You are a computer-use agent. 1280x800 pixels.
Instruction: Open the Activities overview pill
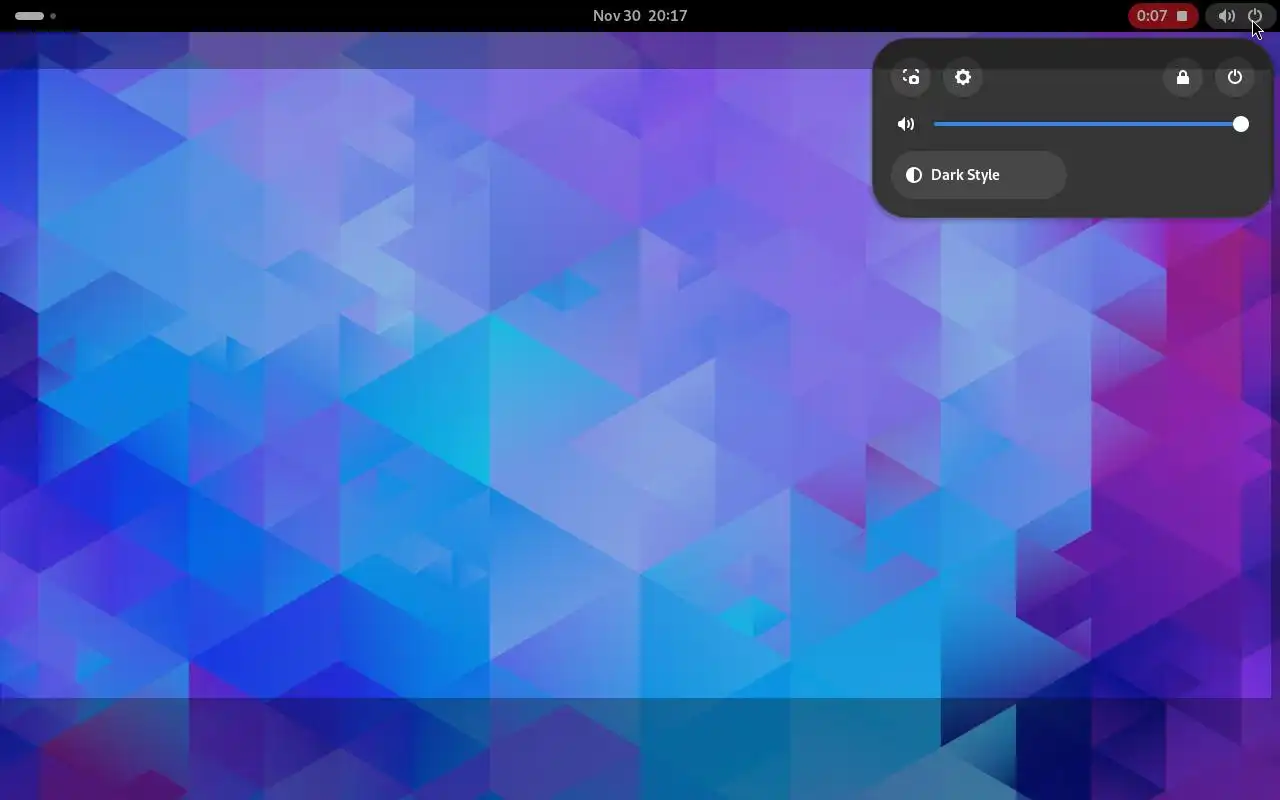pos(36,16)
